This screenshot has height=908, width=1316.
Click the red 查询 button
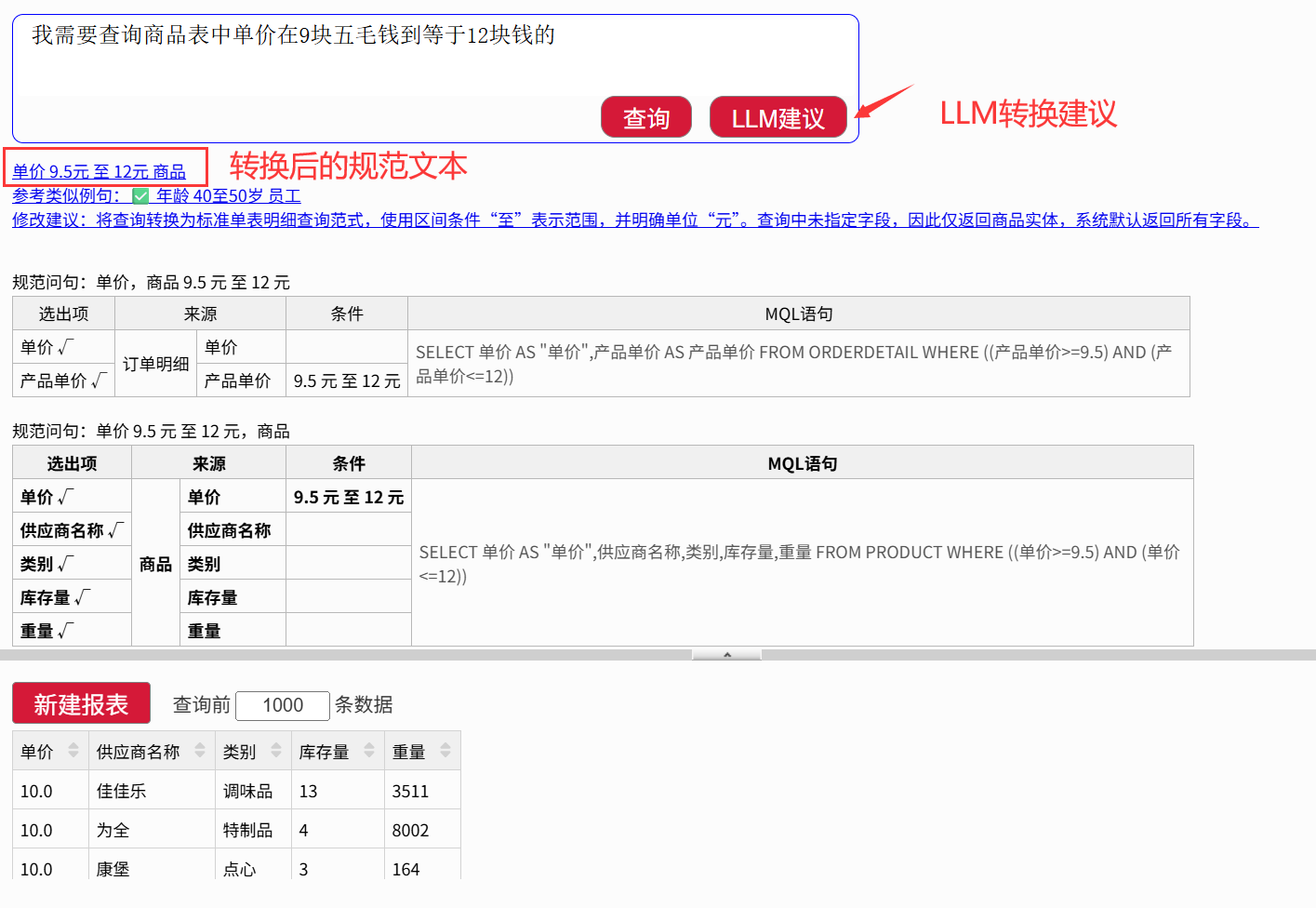coord(645,117)
